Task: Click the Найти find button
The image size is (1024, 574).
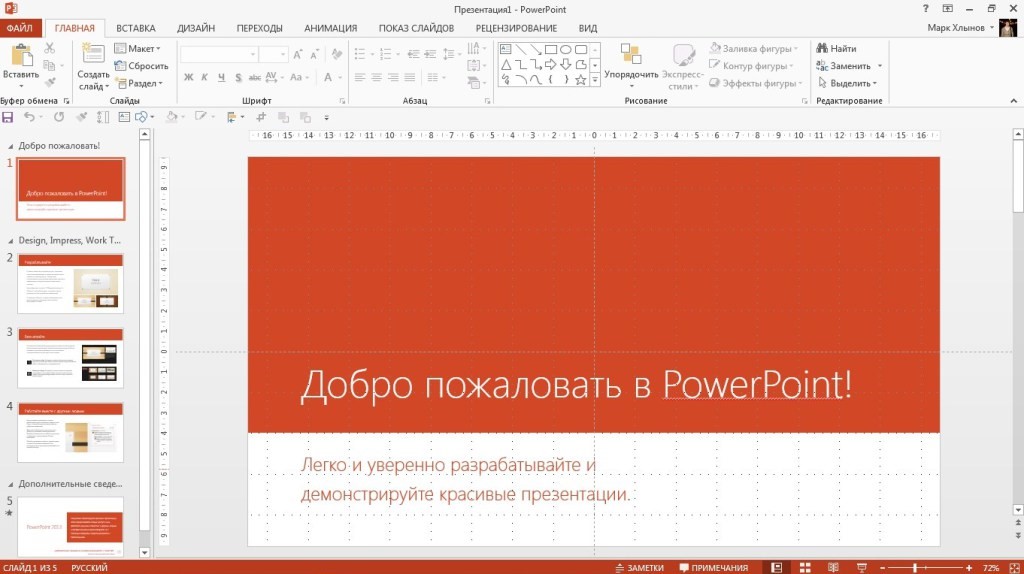Action: click(836, 48)
